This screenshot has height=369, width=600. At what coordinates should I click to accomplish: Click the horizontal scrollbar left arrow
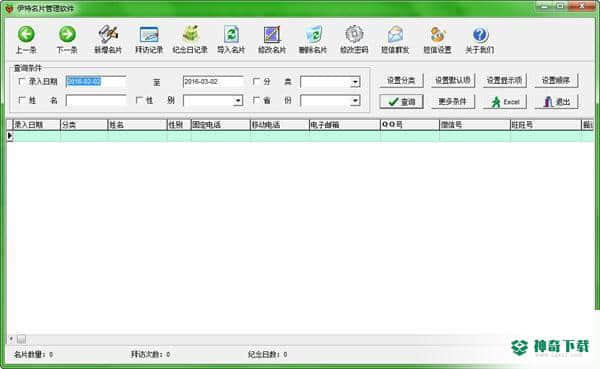pos(11,339)
